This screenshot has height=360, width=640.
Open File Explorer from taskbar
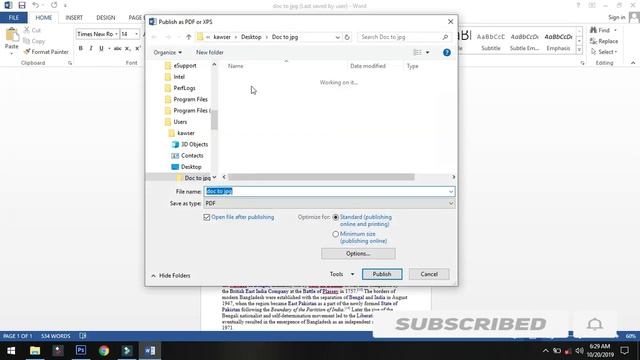pyautogui.click(x=35, y=351)
